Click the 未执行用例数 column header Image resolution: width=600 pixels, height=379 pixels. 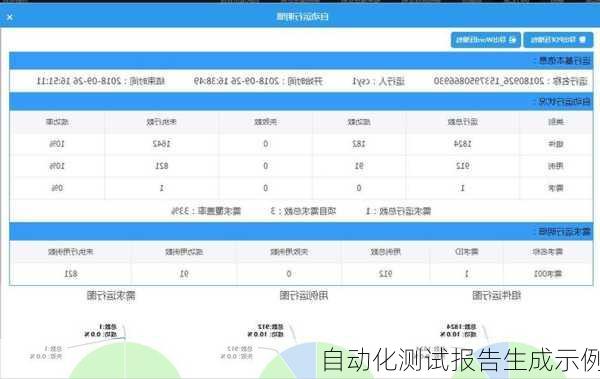point(71,252)
